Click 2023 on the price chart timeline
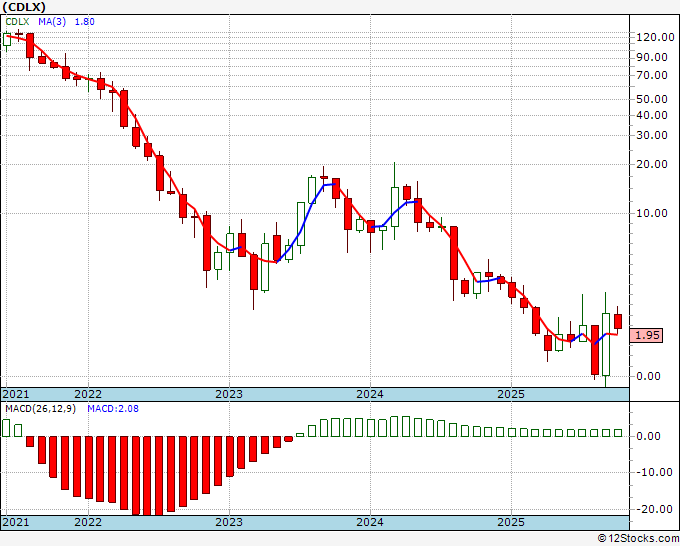This screenshot has height=546, width=680. (x=229, y=394)
